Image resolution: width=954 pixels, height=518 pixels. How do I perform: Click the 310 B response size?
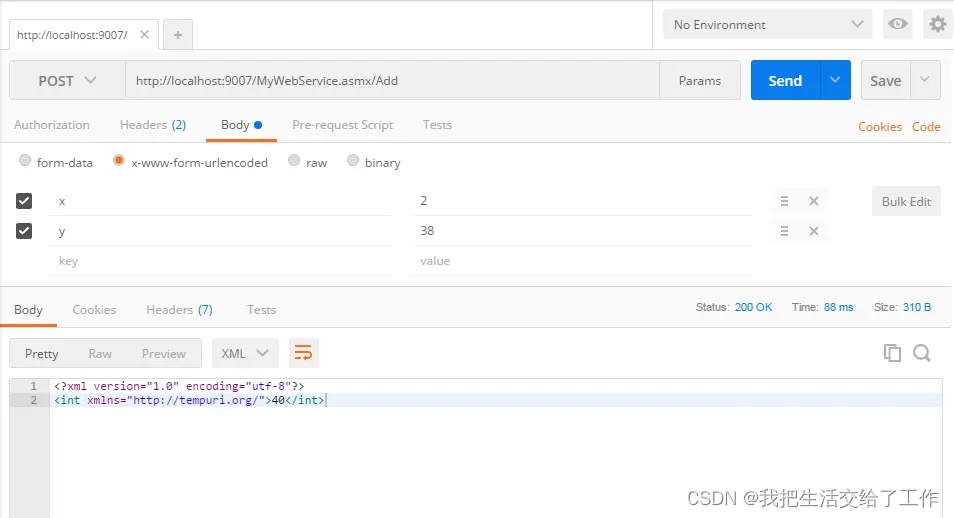917,307
